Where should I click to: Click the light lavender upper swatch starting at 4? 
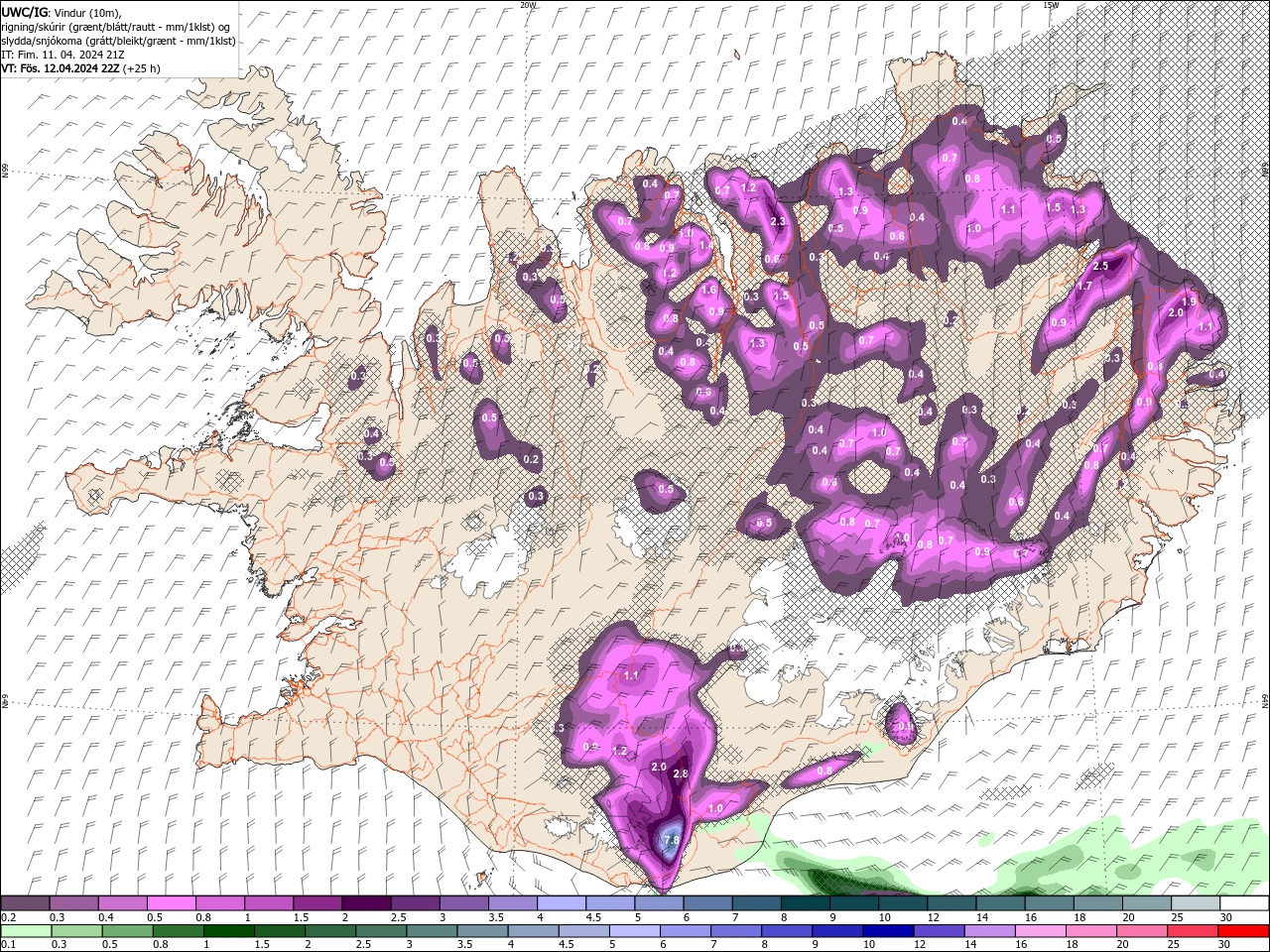(562, 903)
